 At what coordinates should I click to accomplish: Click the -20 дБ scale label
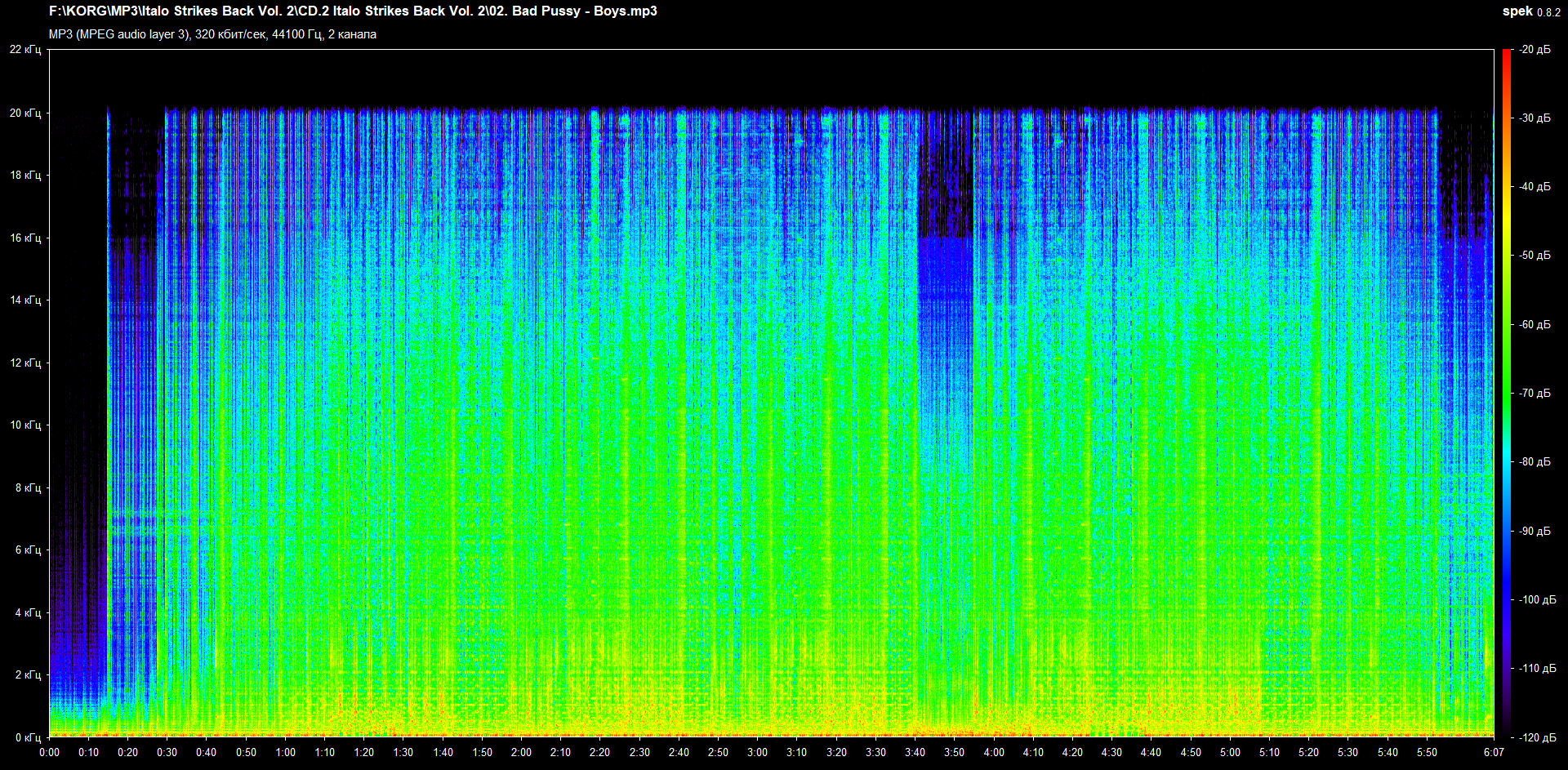[x=1535, y=50]
